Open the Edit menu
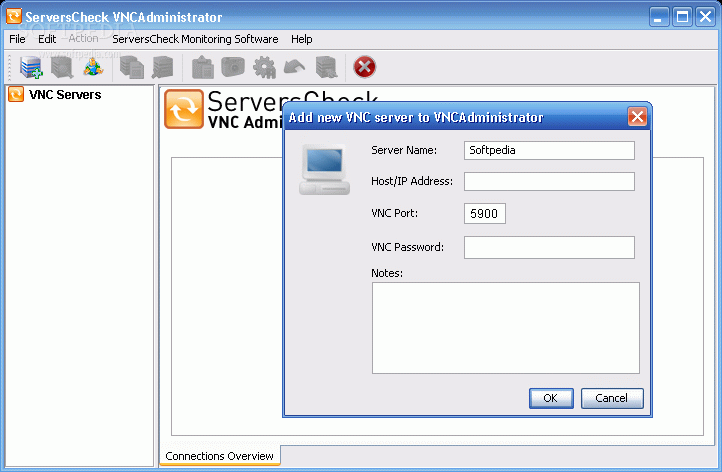 point(47,39)
